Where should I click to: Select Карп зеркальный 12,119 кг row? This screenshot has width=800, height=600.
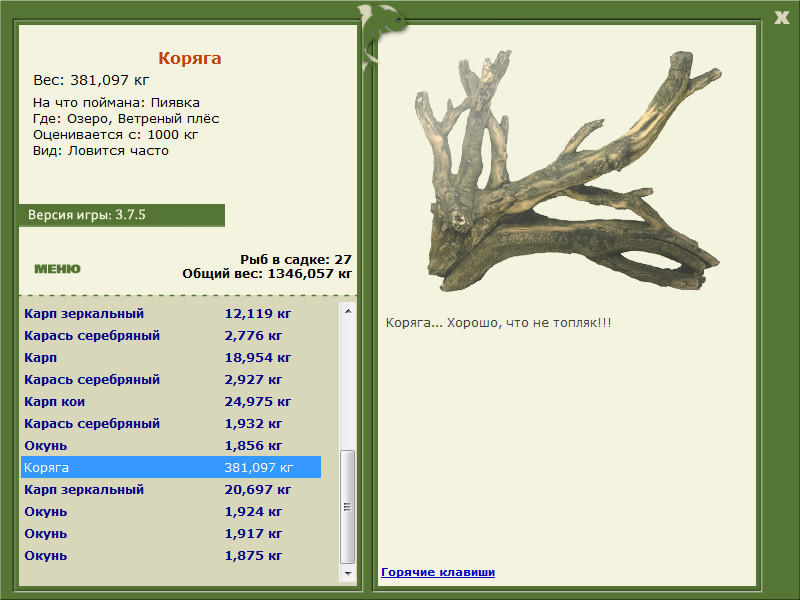[x=171, y=313]
